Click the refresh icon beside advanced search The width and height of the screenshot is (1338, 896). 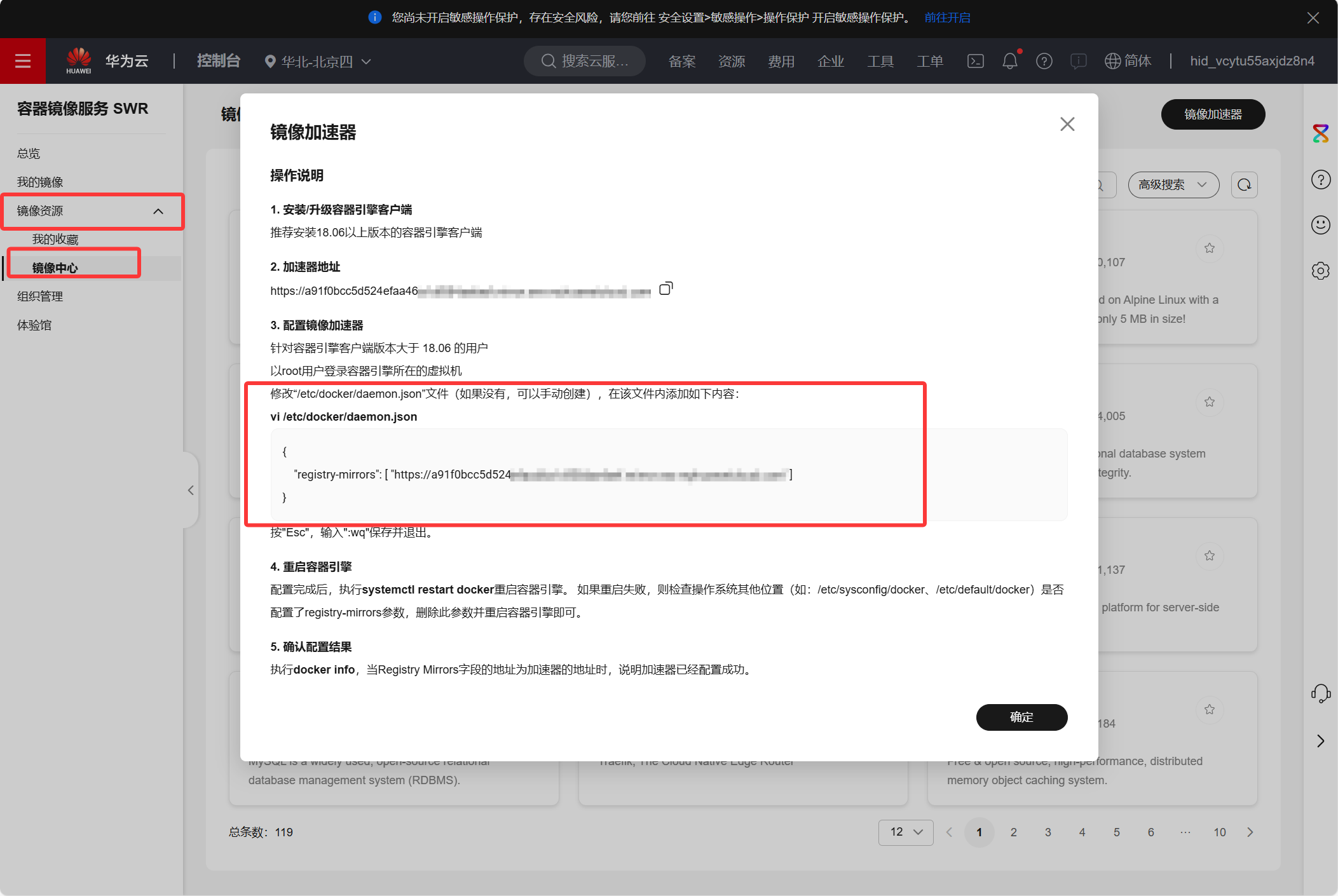(x=1244, y=185)
